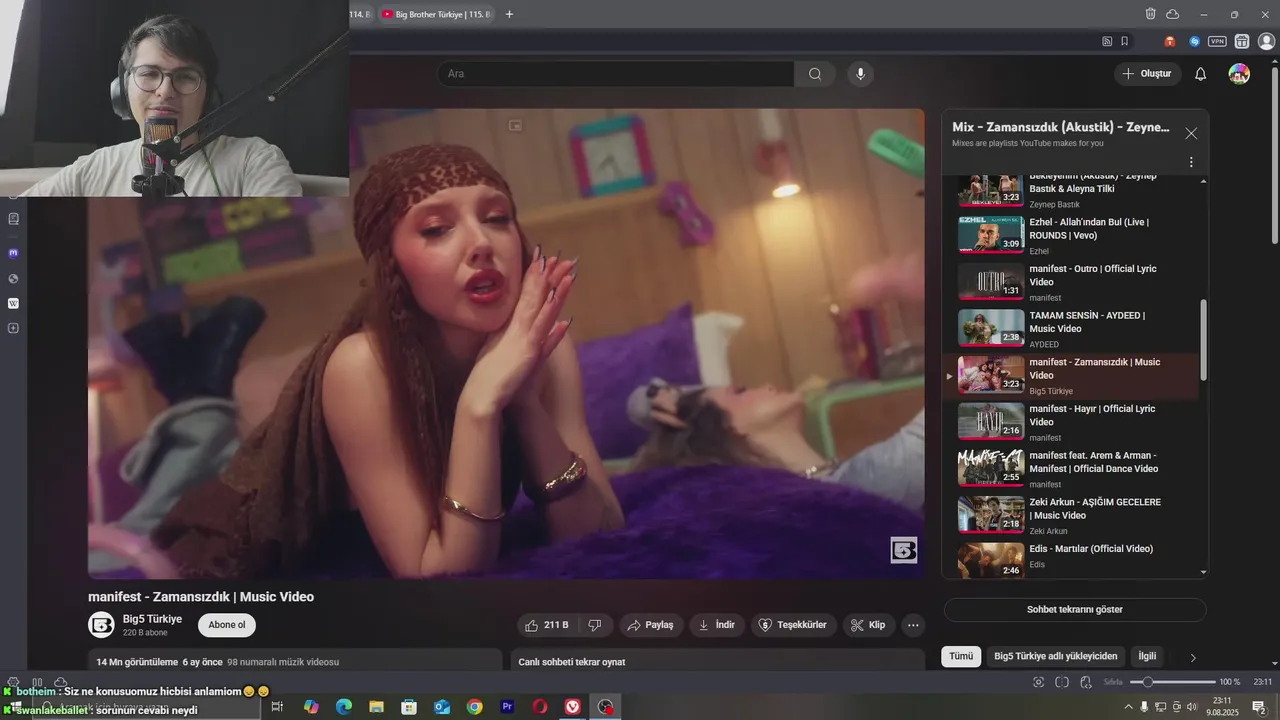Open Wikipedia web panel in sidebar

(13, 303)
